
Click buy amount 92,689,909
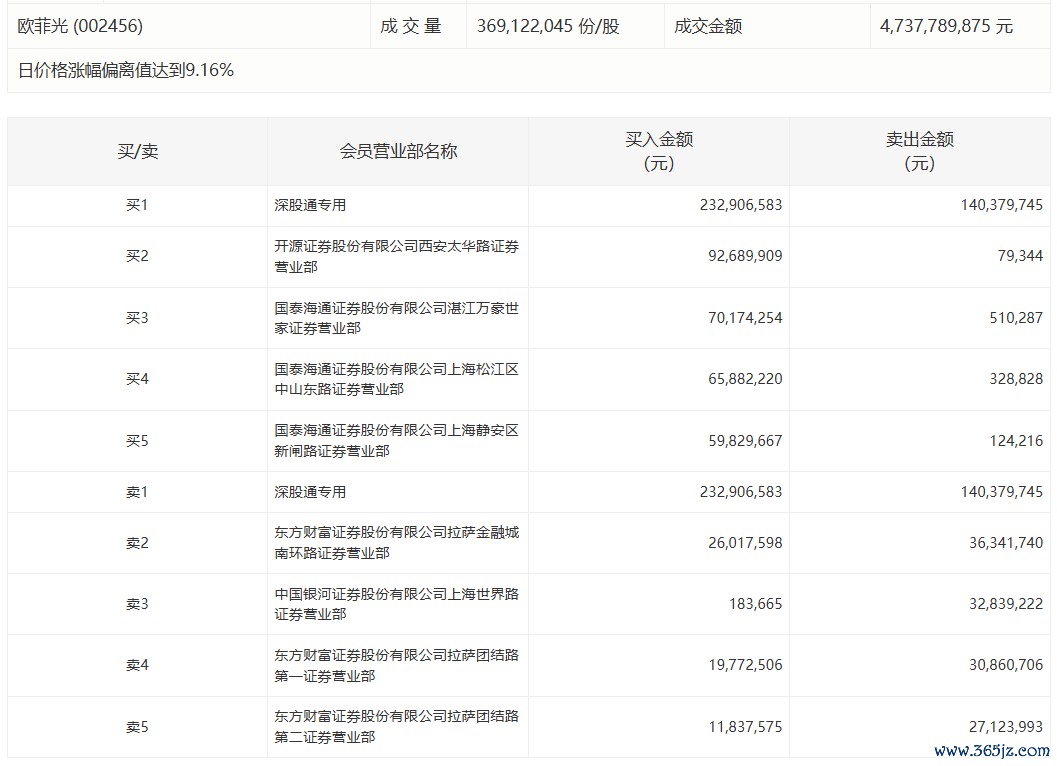[x=745, y=256]
